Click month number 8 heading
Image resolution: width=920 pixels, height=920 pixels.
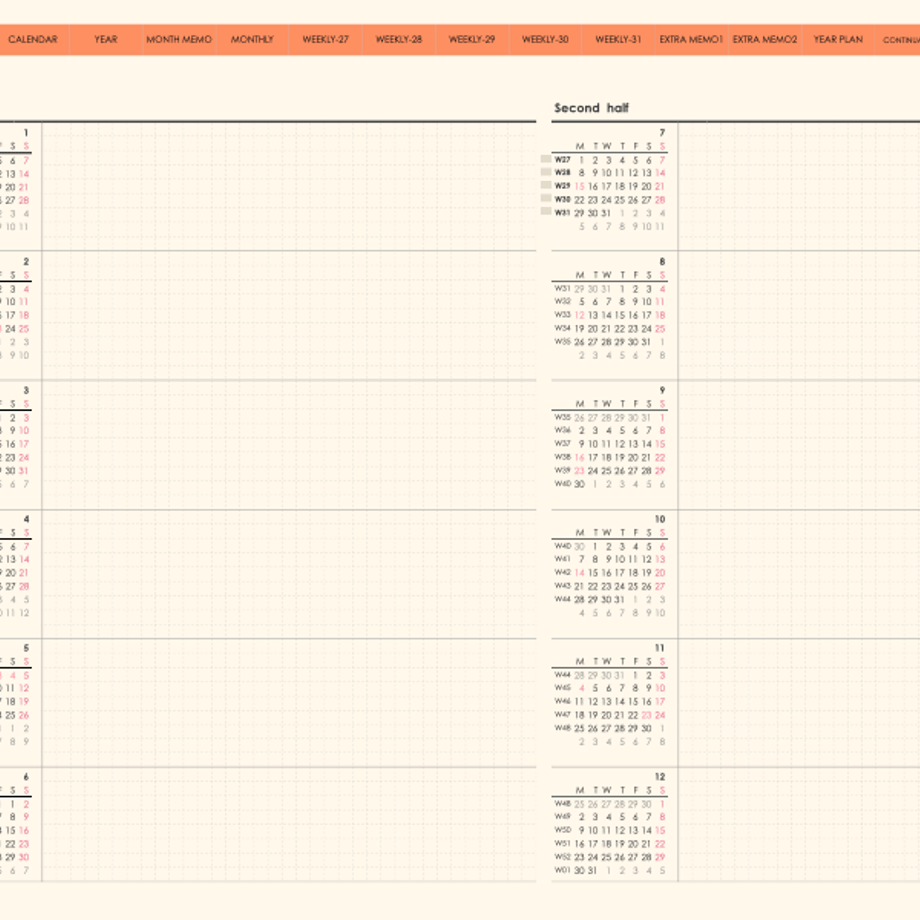click(662, 262)
